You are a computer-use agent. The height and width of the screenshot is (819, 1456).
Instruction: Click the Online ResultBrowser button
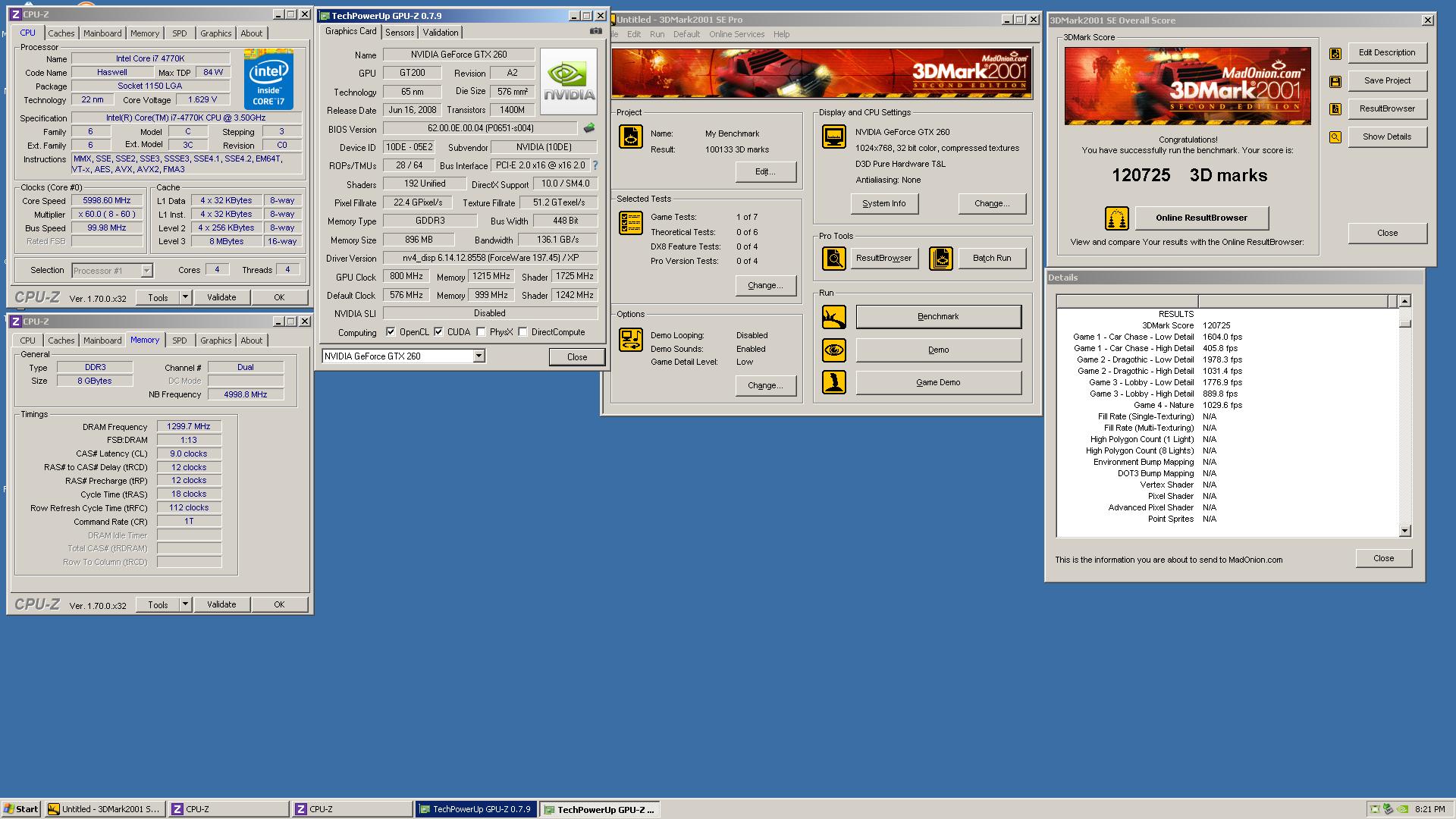(1201, 218)
